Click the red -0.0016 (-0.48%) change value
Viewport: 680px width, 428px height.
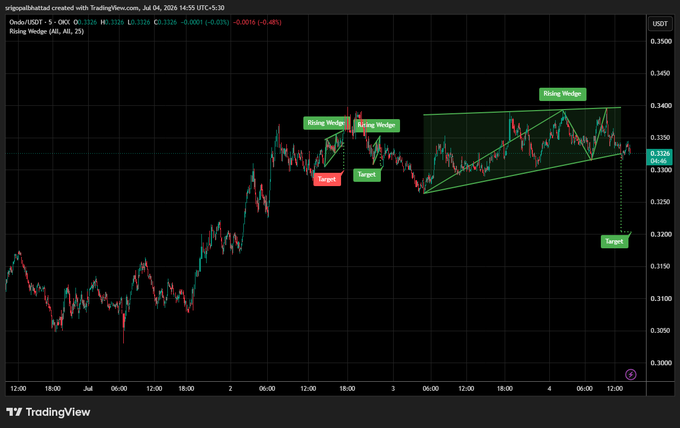point(257,22)
